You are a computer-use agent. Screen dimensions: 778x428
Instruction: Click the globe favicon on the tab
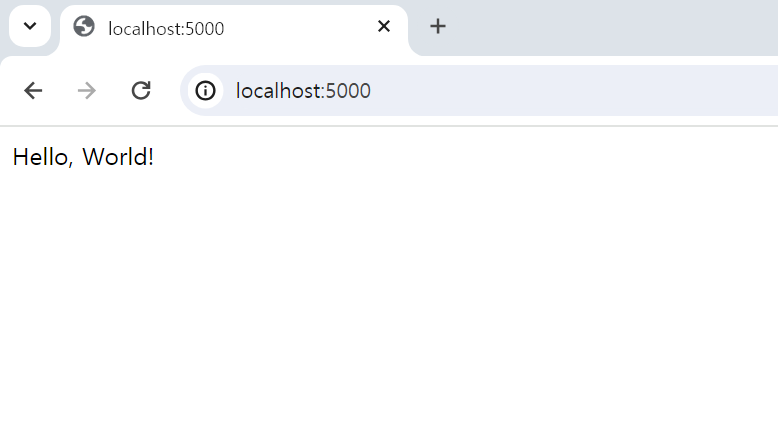83,27
